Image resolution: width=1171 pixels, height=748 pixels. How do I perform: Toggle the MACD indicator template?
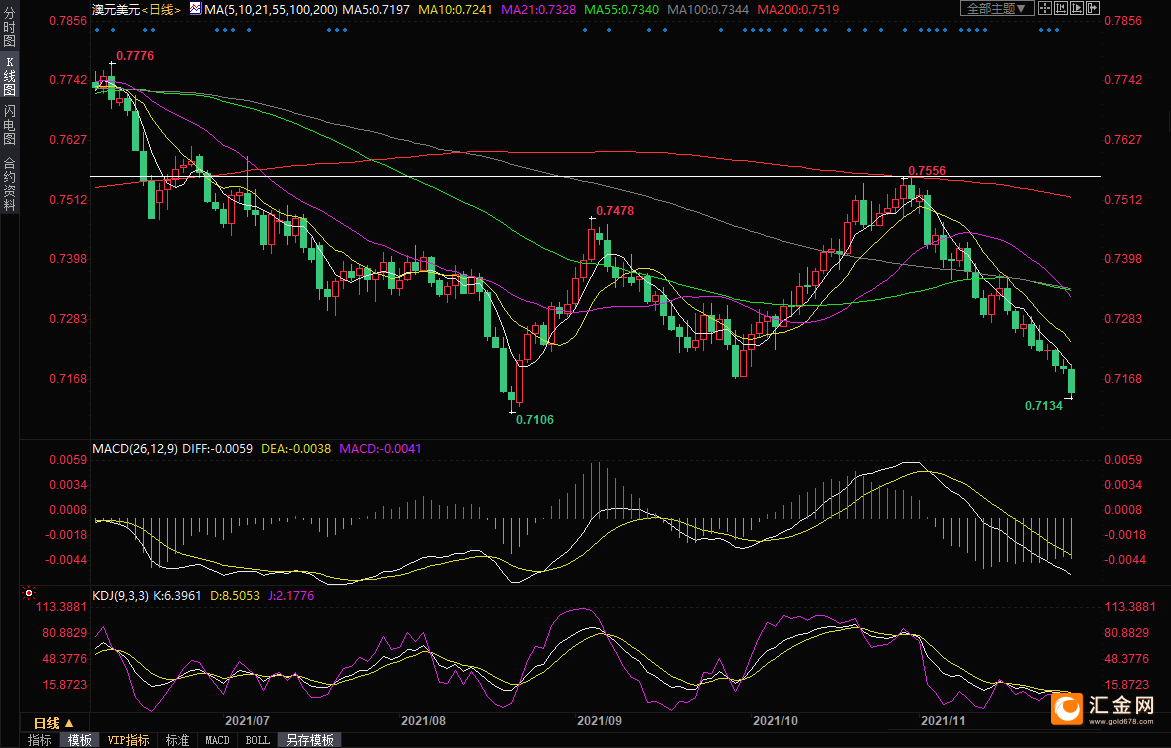217,740
